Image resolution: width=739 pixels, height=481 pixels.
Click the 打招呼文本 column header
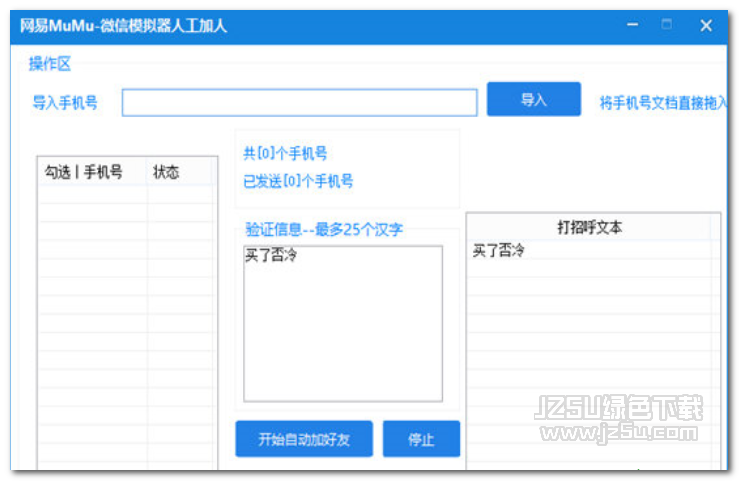[x=589, y=228]
